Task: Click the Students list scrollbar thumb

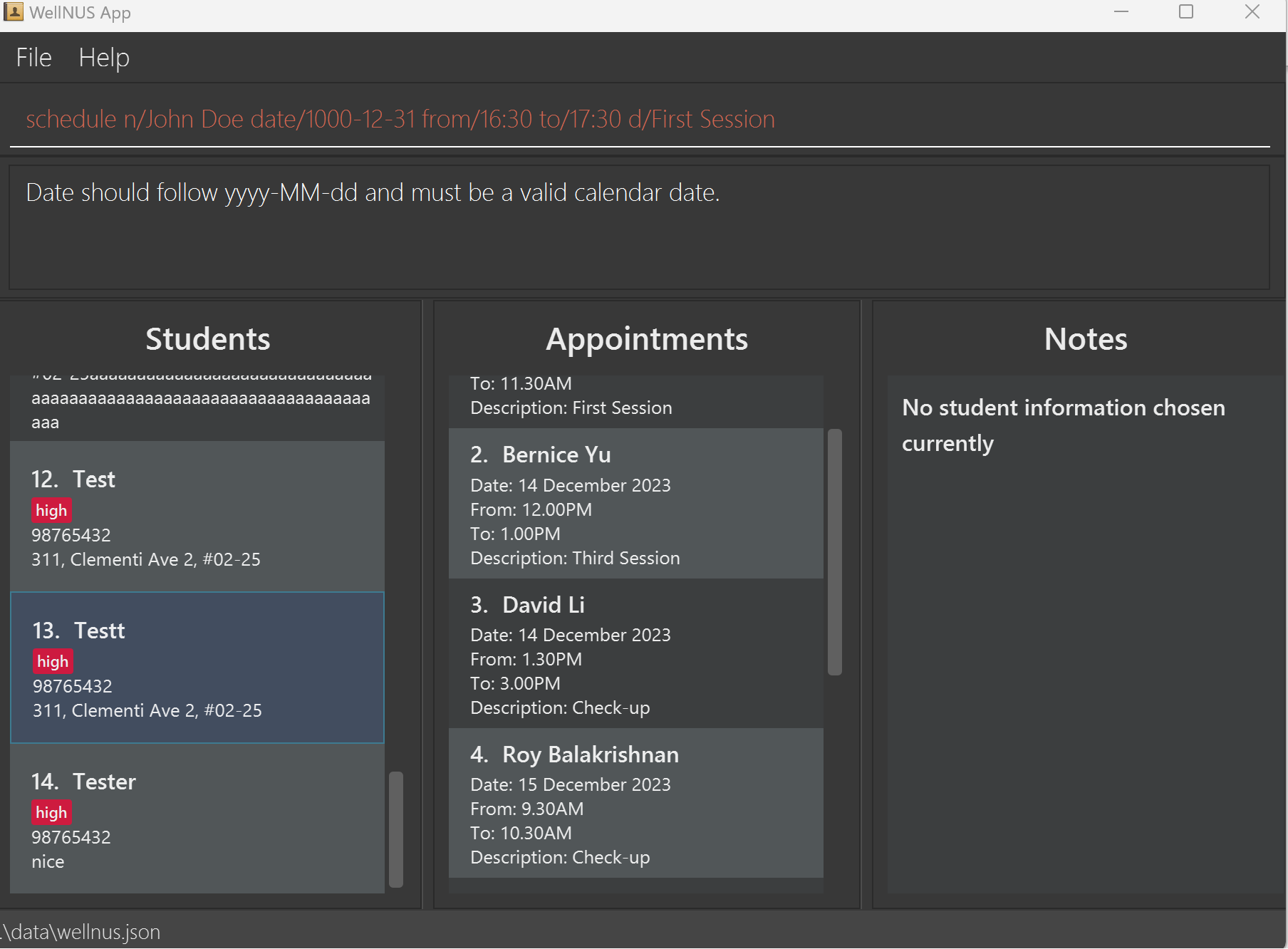Action: tap(396, 829)
